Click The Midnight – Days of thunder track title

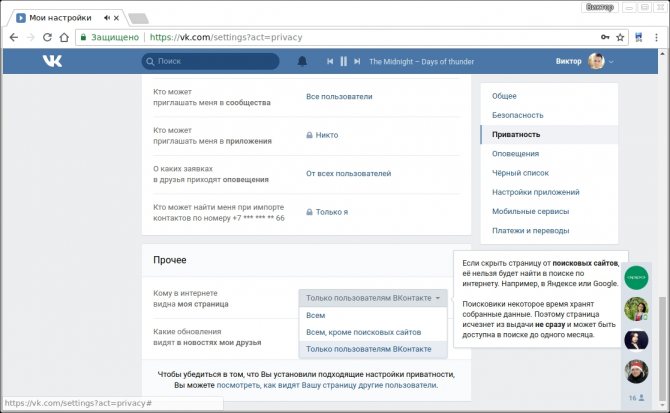click(x=421, y=62)
